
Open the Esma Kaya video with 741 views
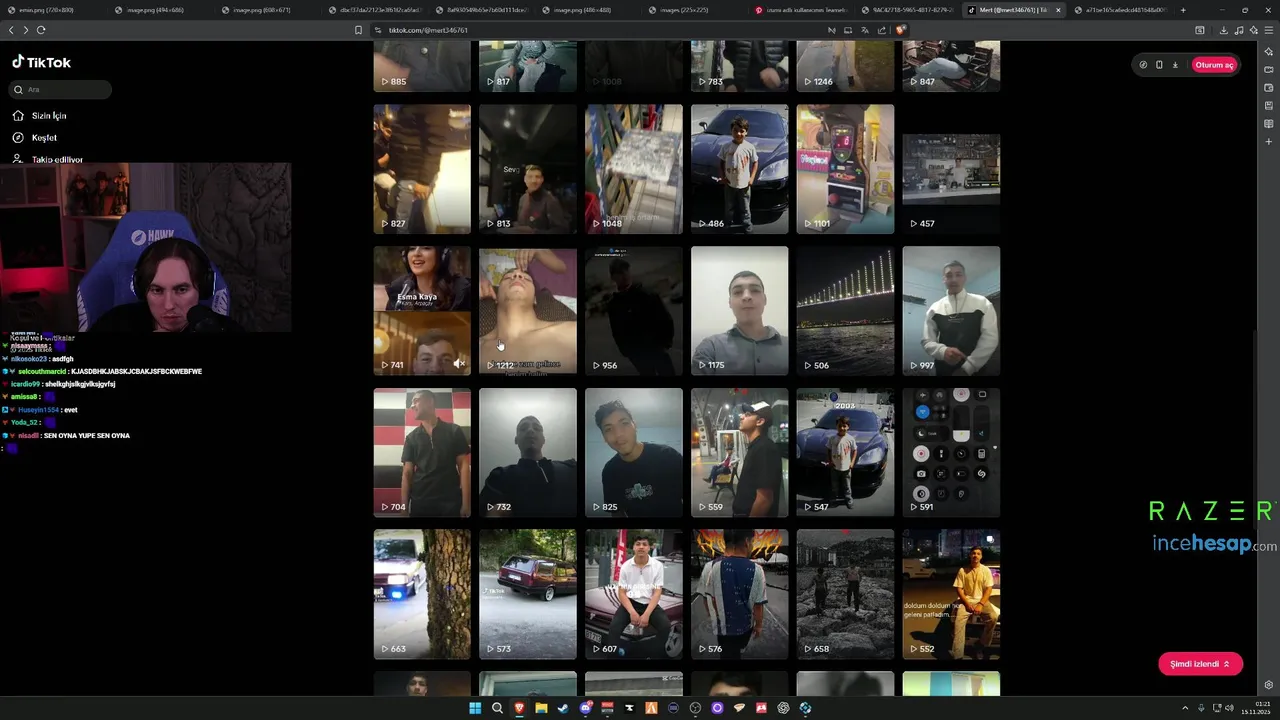tap(422, 311)
